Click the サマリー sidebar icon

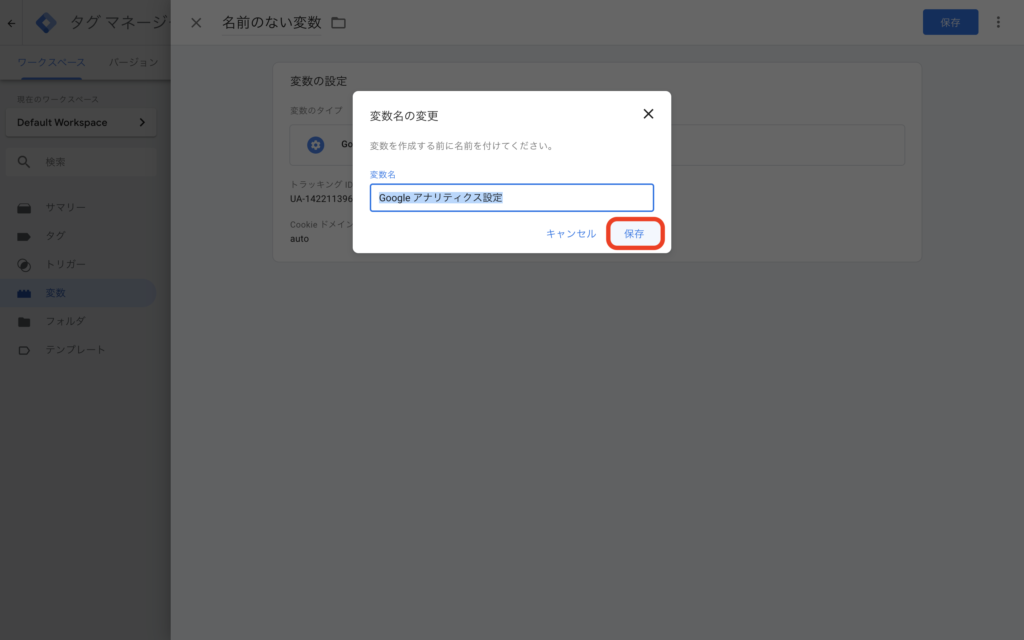coord(24,208)
